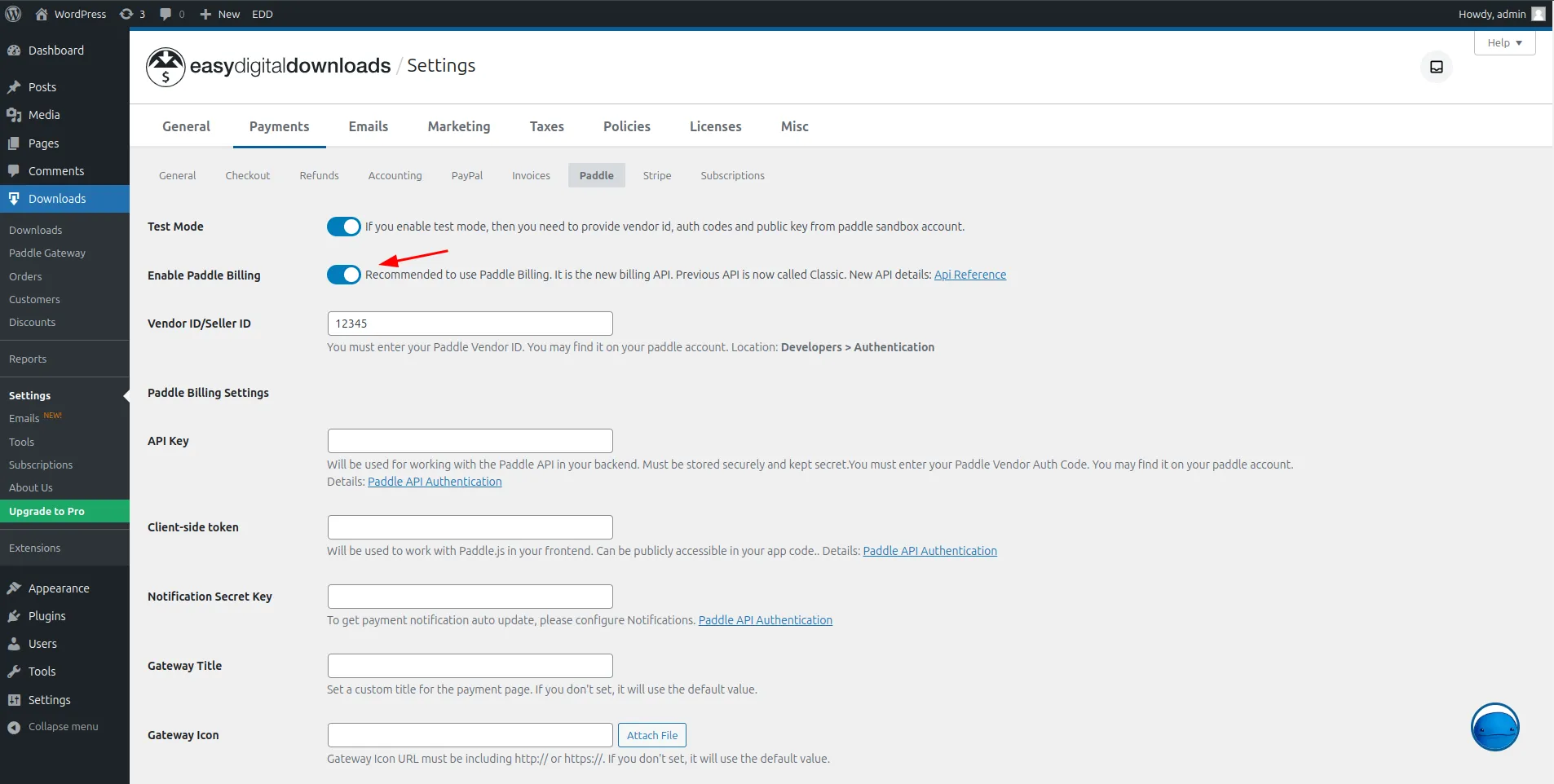Viewport: 1554px width, 784px height.
Task: Open the Misc tab
Action: tap(795, 126)
